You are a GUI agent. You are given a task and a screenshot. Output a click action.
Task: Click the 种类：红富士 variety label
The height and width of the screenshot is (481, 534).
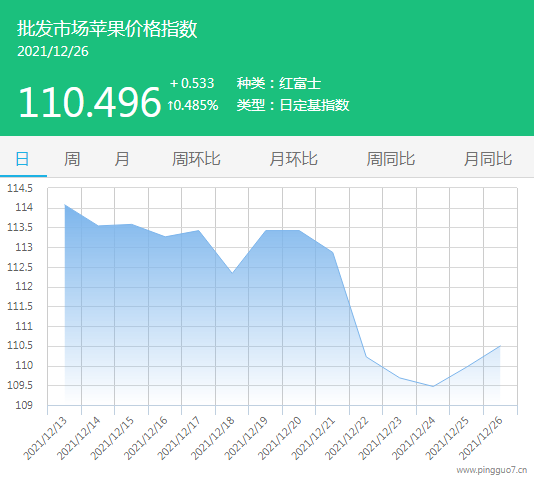(279, 83)
